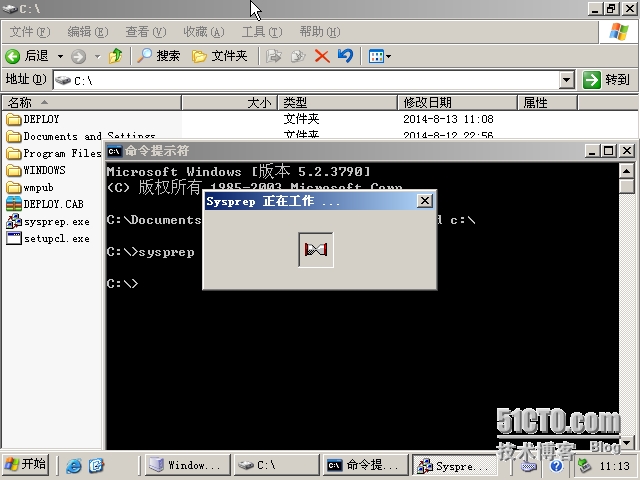Screen dimensions: 640x480
Task: Switch to the Window... taskbar button
Action: point(188,465)
